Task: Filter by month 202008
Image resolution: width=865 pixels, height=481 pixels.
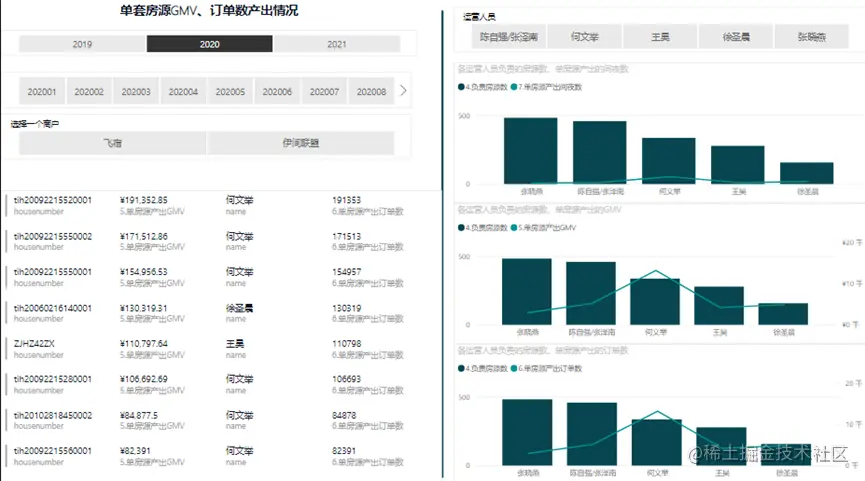Action: 371,92
